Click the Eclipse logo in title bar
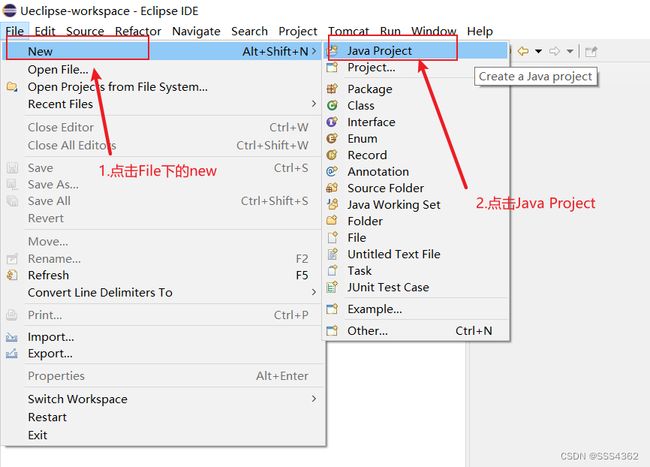Viewport: 650px width, 467px height. point(9,10)
